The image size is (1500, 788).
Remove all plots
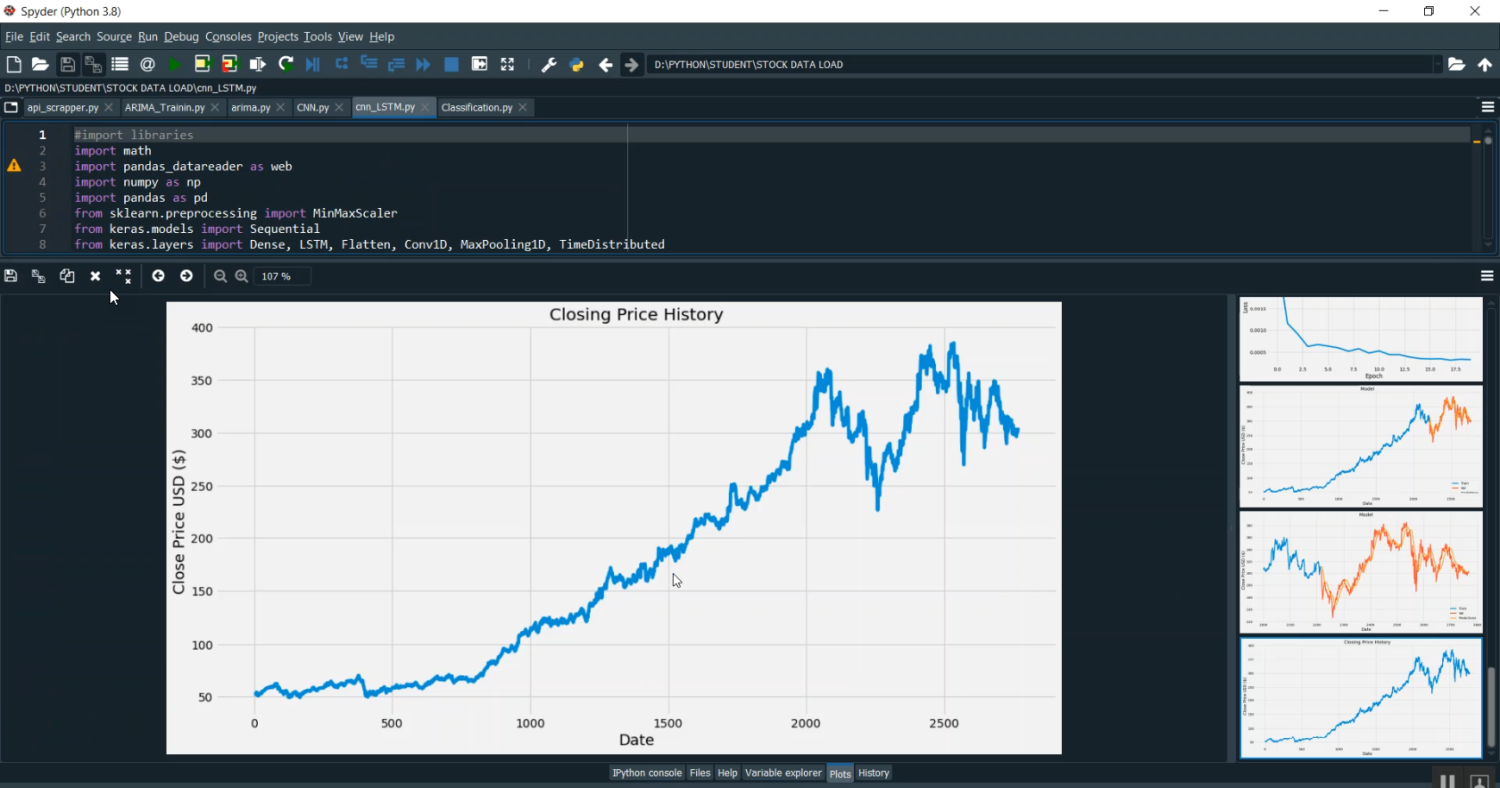pyautogui.click(x=123, y=275)
